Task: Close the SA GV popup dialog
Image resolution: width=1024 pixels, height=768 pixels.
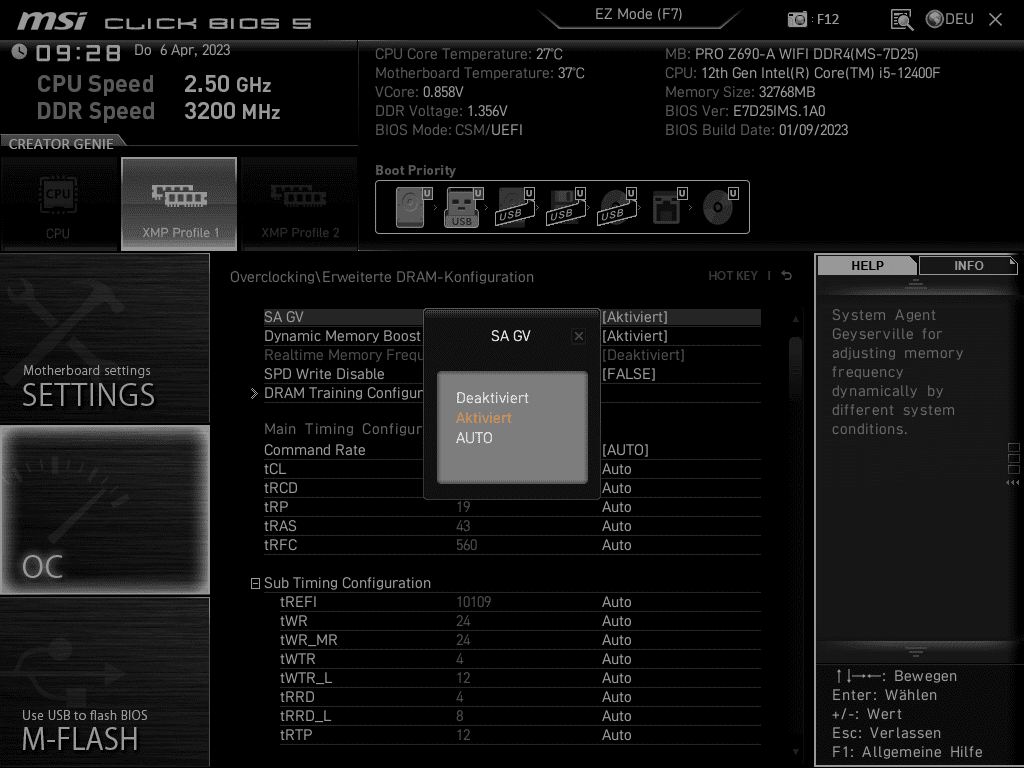Action: 579,336
